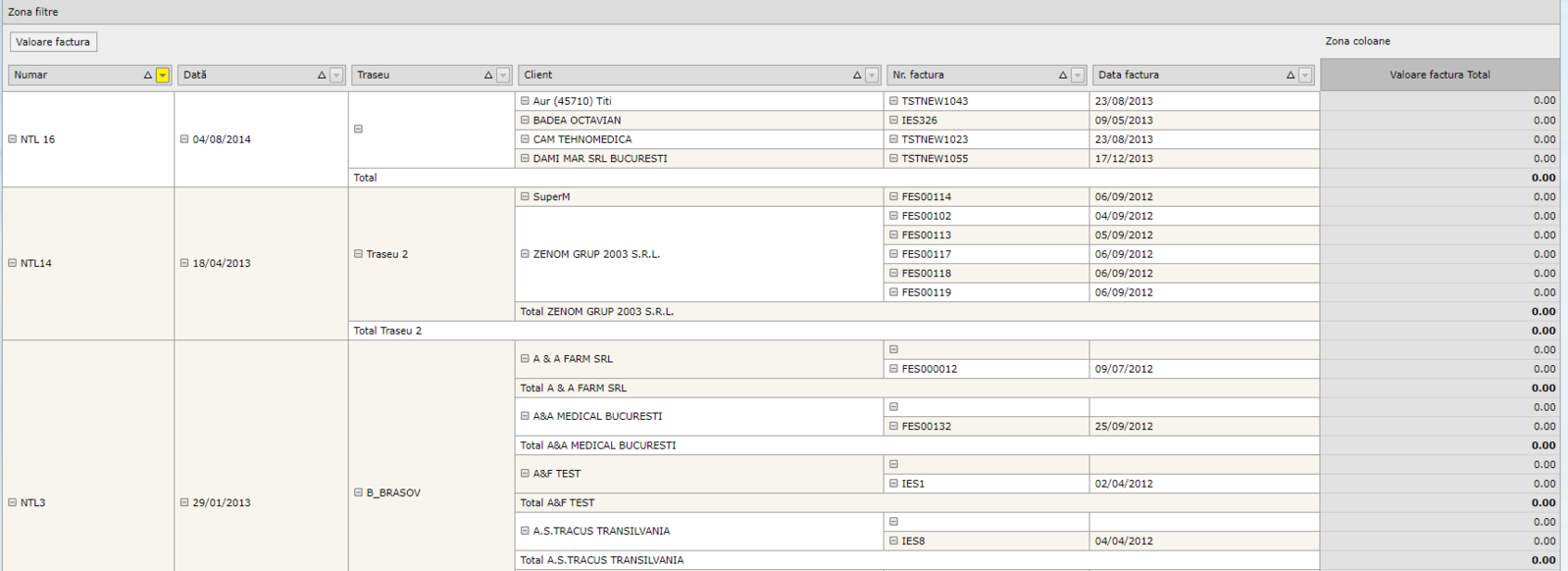Sort by Nr. factura column triangle
The image size is (1568, 571).
pyautogui.click(x=1063, y=76)
